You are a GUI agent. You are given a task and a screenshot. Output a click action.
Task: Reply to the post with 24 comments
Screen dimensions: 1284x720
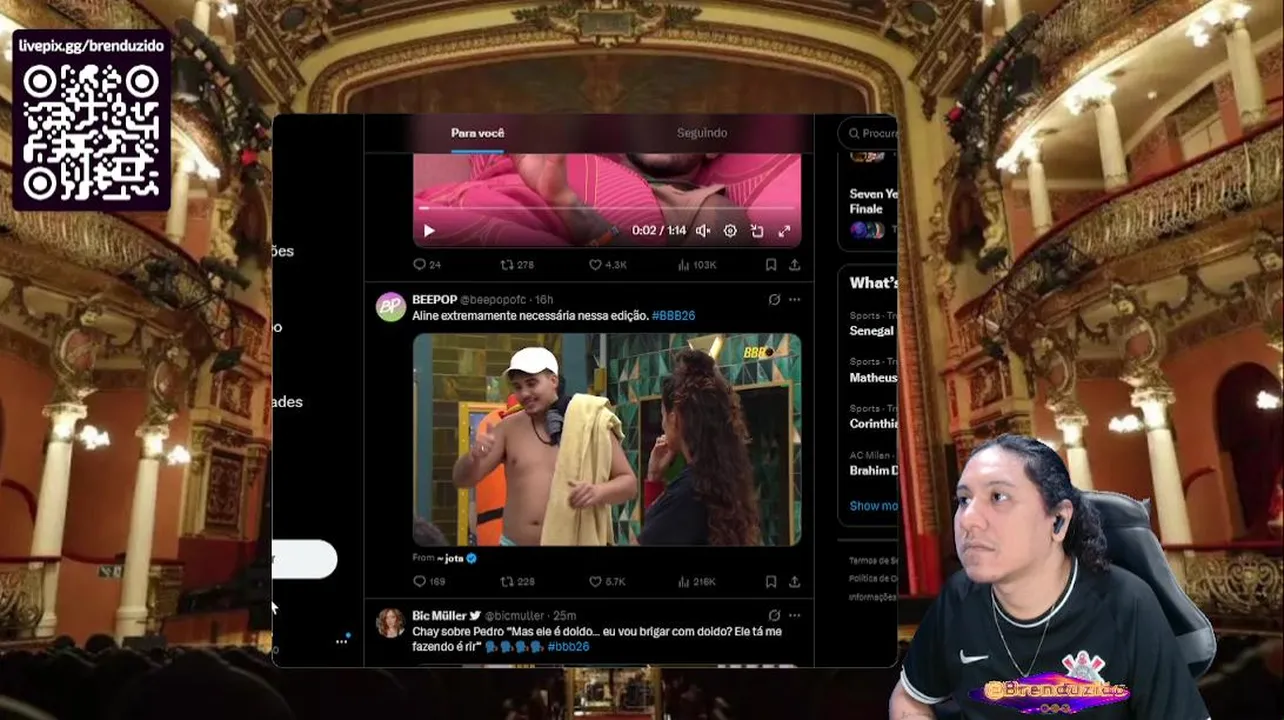click(x=427, y=265)
